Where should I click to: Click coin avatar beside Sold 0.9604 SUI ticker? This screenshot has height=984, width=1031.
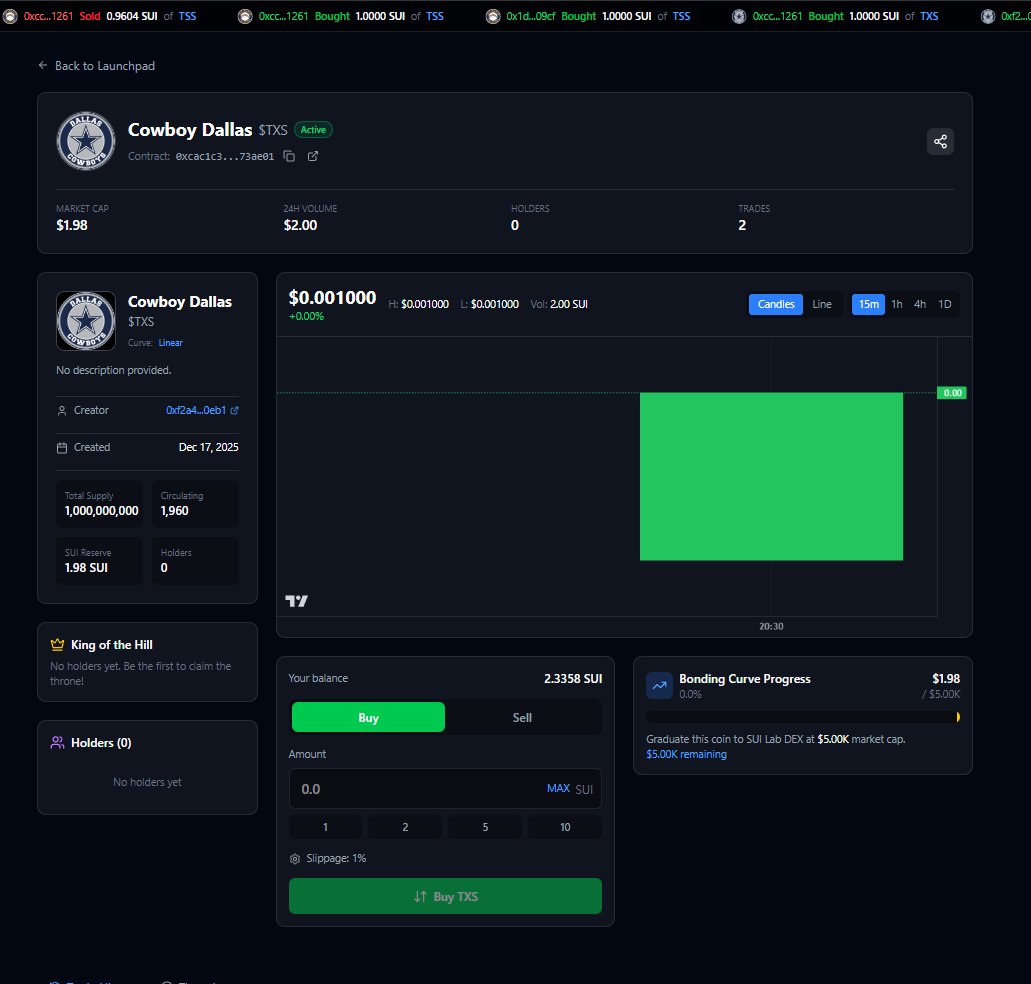(x=11, y=16)
